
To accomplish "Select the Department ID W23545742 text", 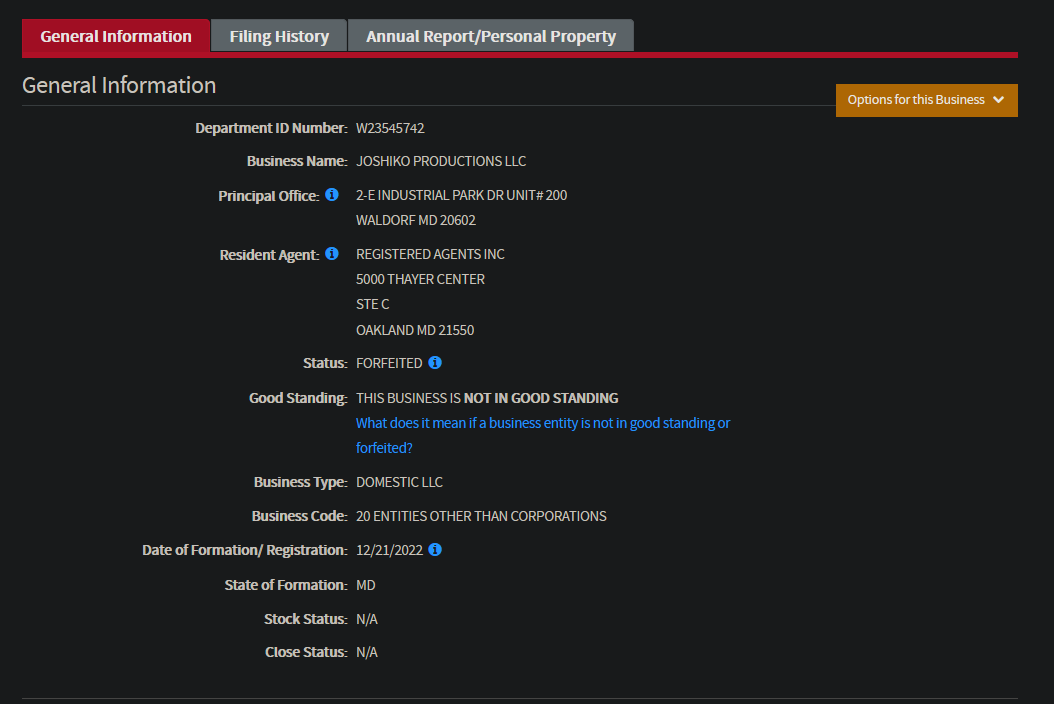I will [390, 128].
